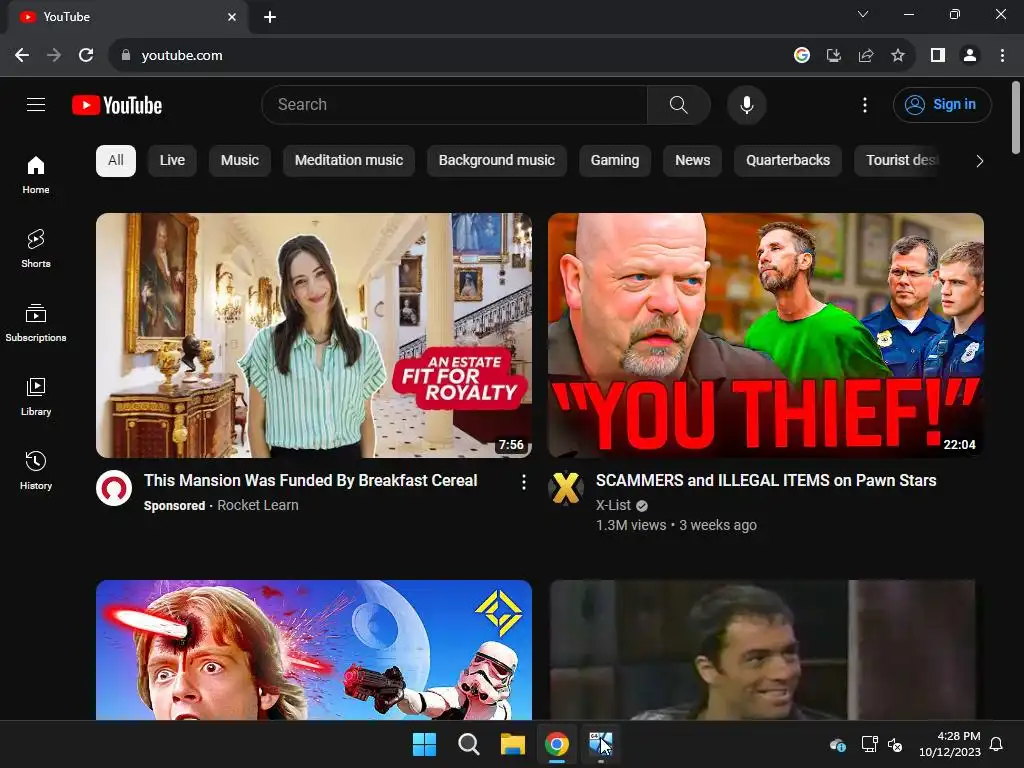Select the Background music chip
The image size is (1024, 768).
(496, 161)
